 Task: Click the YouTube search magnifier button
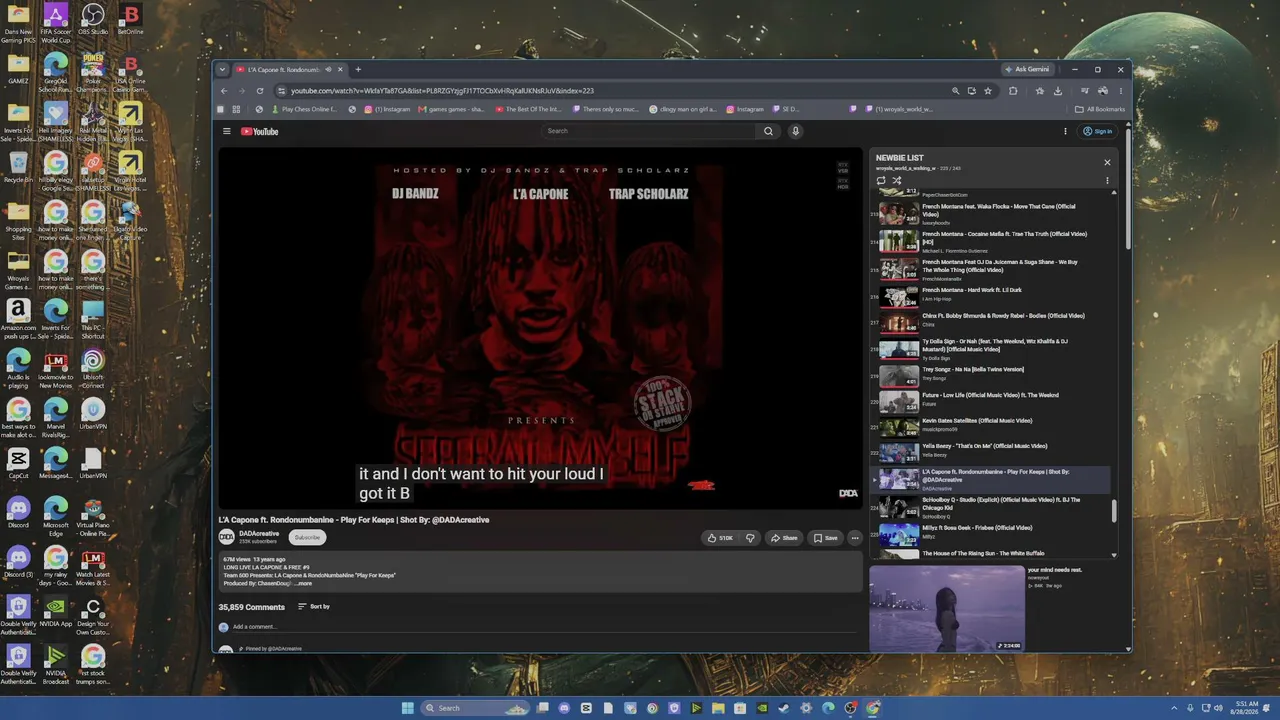coord(768,131)
